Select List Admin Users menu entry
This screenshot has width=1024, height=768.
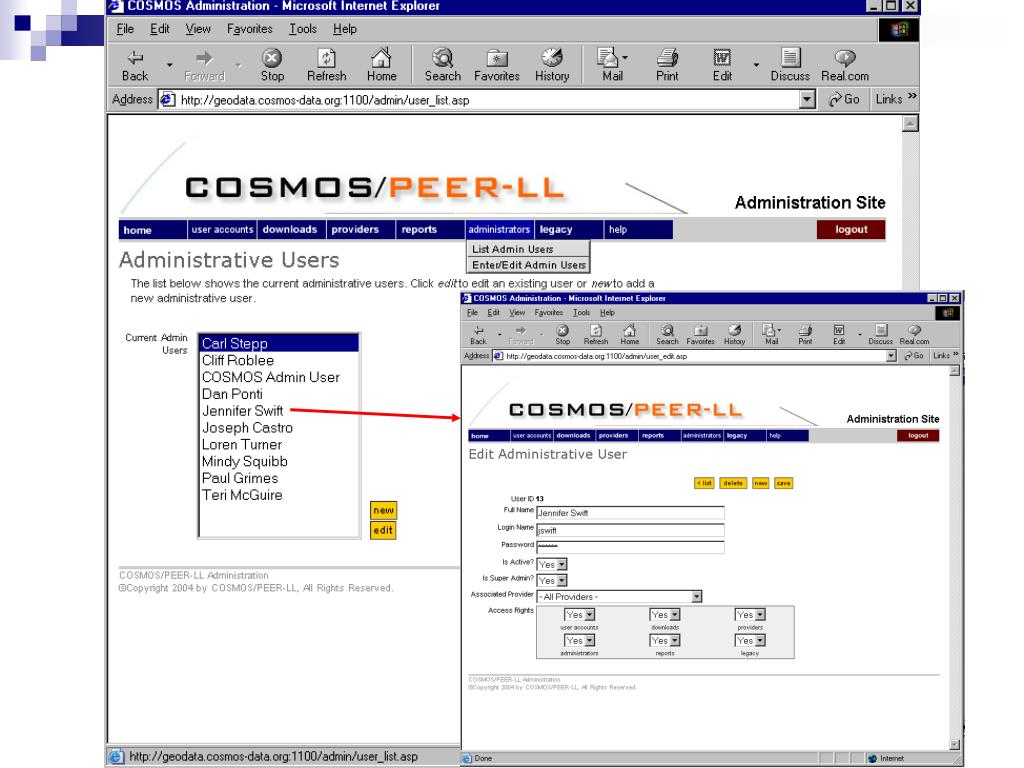[x=528, y=249]
